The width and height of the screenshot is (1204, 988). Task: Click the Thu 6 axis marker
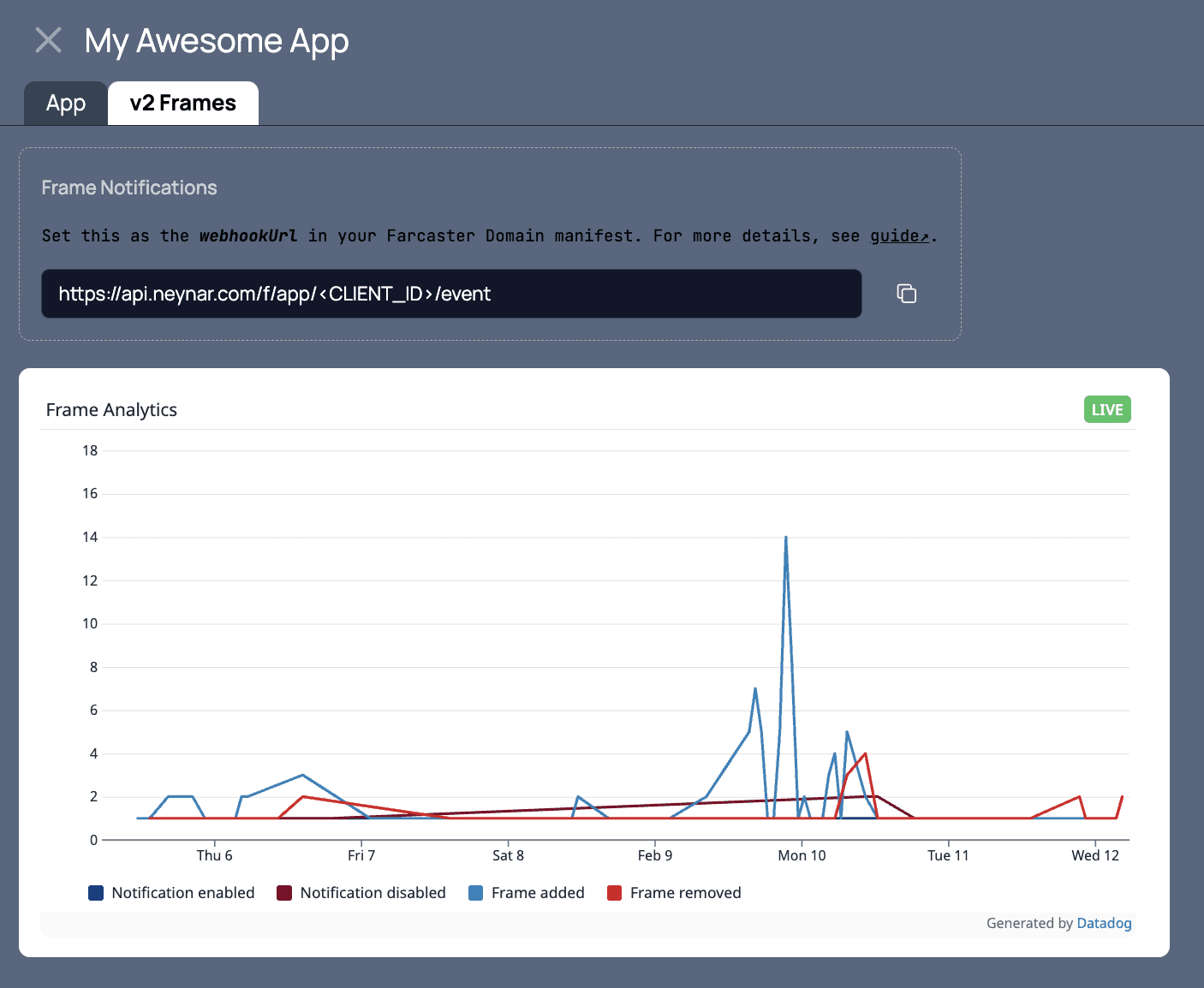214,855
